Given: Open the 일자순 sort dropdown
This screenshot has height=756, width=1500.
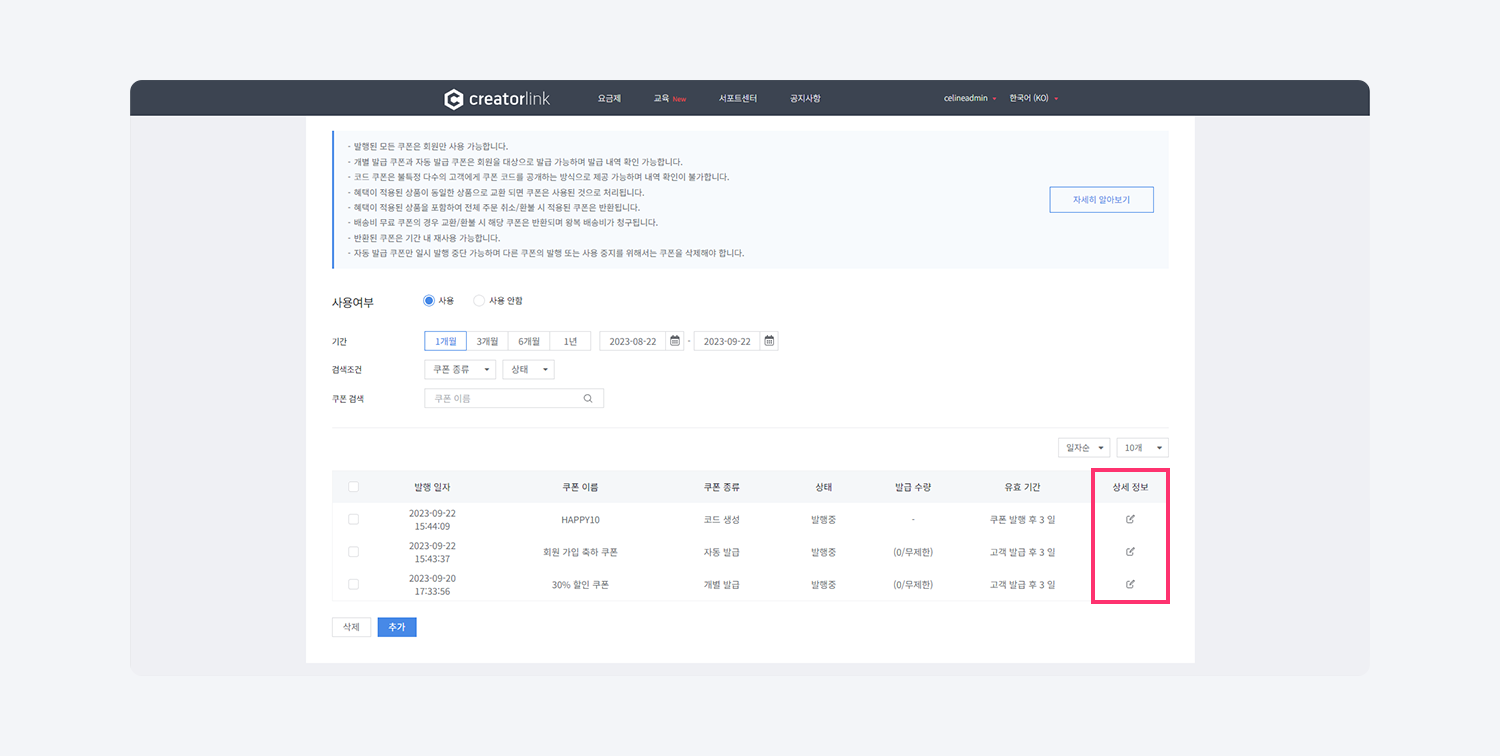Looking at the screenshot, I should (1083, 448).
